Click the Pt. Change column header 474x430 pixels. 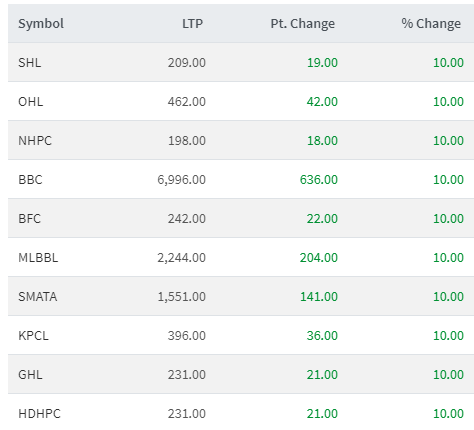(302, 24)
